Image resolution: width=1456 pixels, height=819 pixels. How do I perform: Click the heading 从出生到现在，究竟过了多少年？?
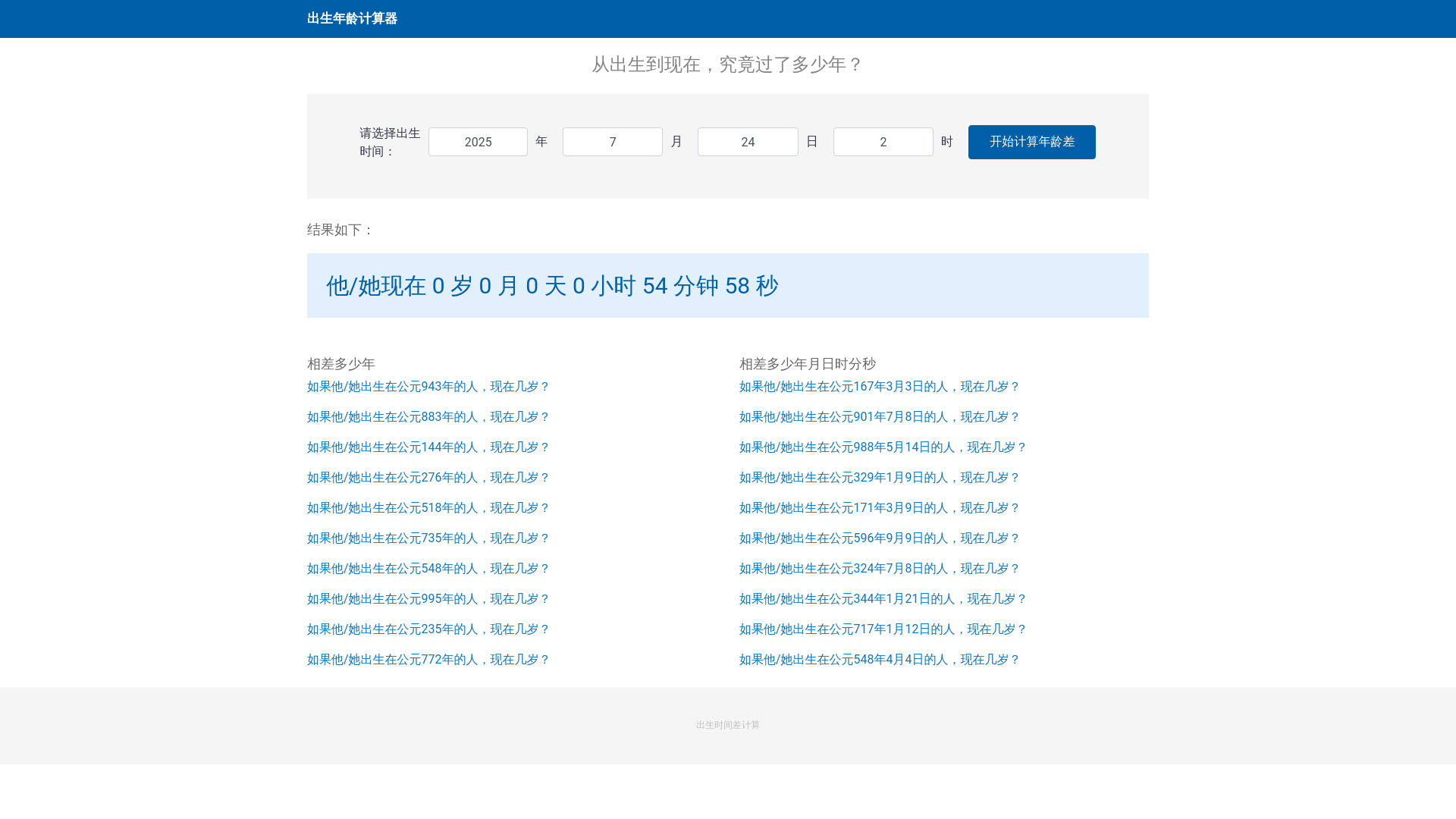(728, 64)
